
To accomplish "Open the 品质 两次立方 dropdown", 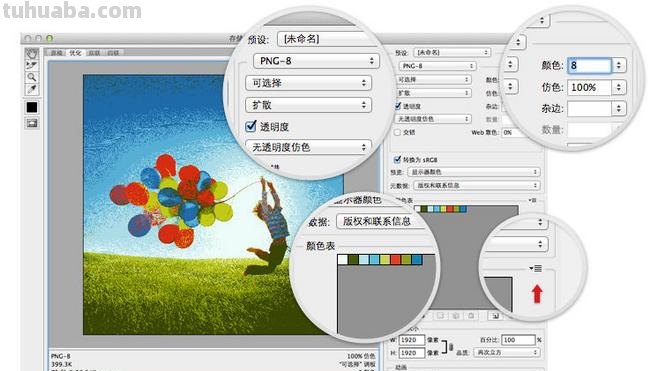I will pos(507,353).
